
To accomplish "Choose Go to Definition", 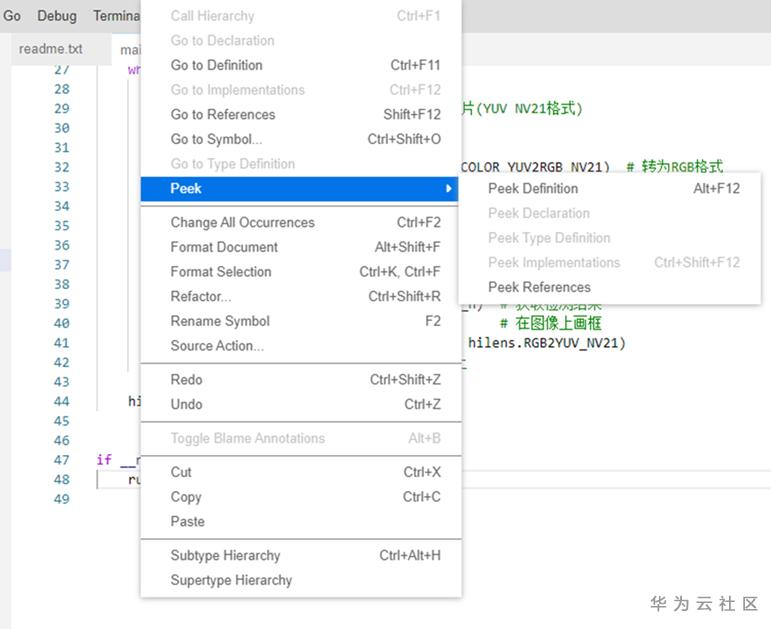I will [x=301, y=65].
